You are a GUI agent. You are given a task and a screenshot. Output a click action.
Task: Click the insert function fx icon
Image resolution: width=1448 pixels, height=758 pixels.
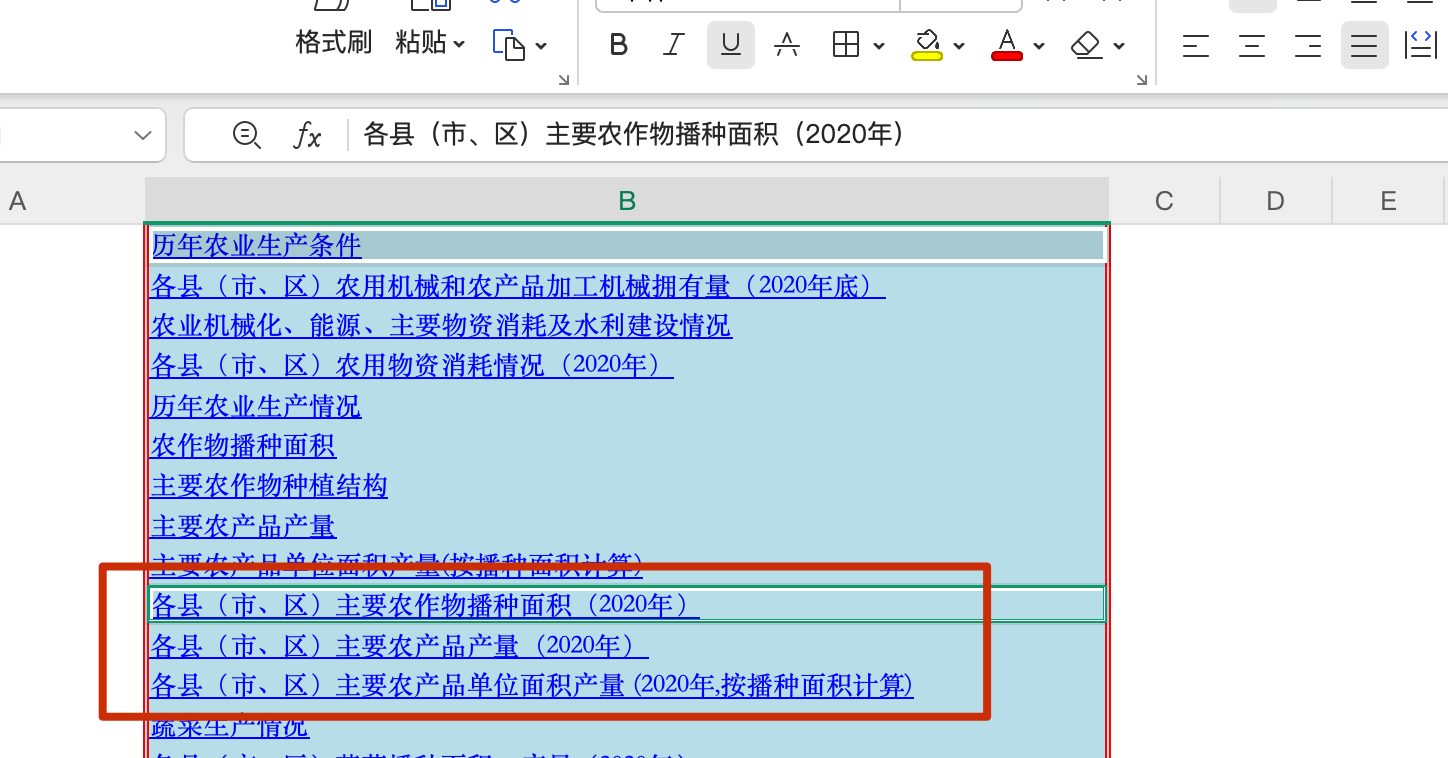click(307, 134)
